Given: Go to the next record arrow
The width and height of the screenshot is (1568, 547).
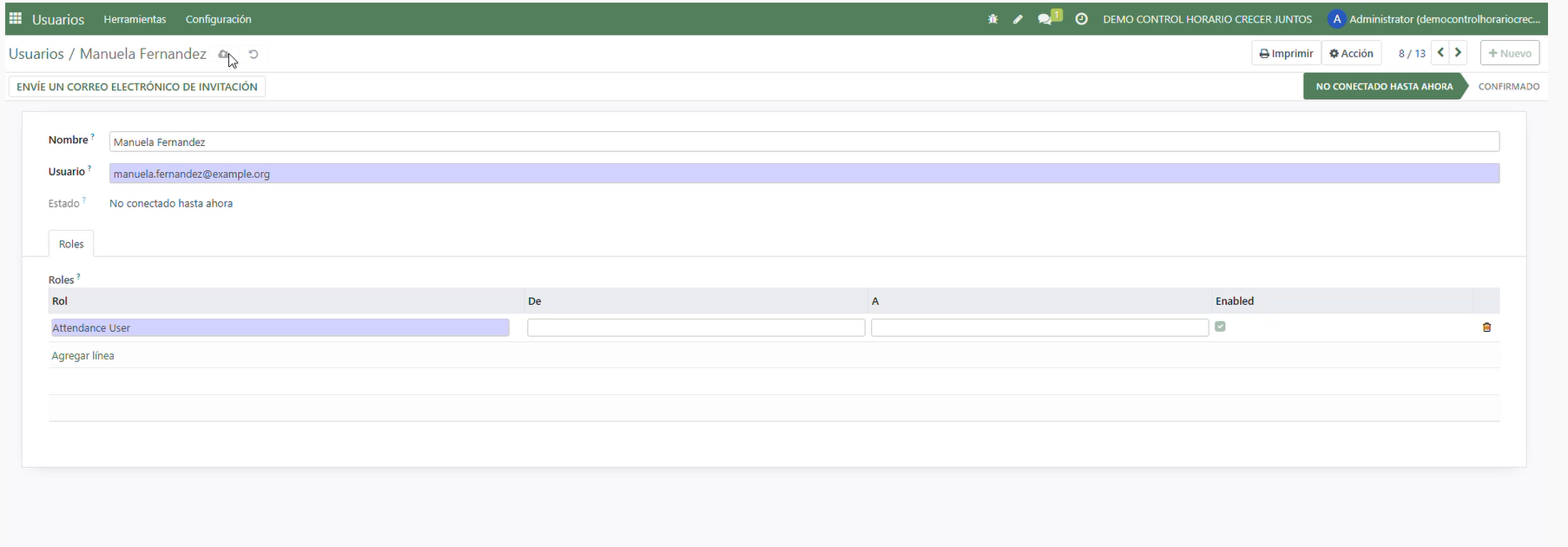Looking at the screenshot, I should (x=1459, y=53).
